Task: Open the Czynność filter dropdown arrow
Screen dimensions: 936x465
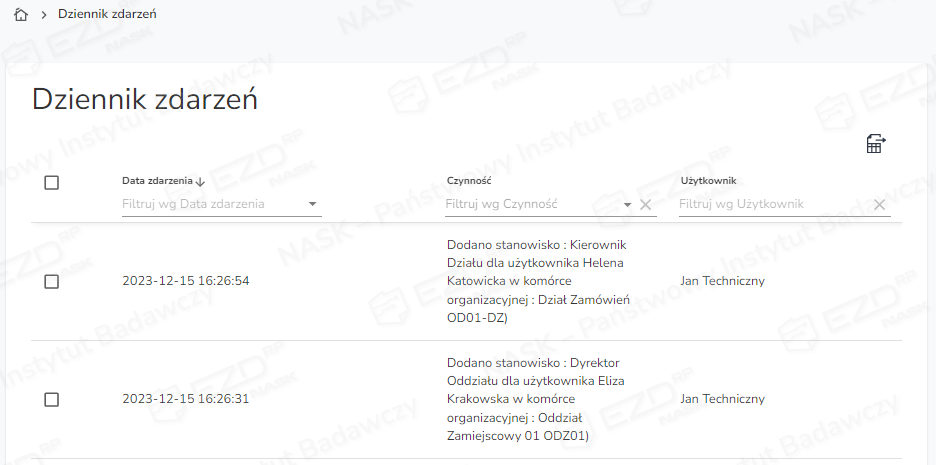Action: click(x=628, y=205)
